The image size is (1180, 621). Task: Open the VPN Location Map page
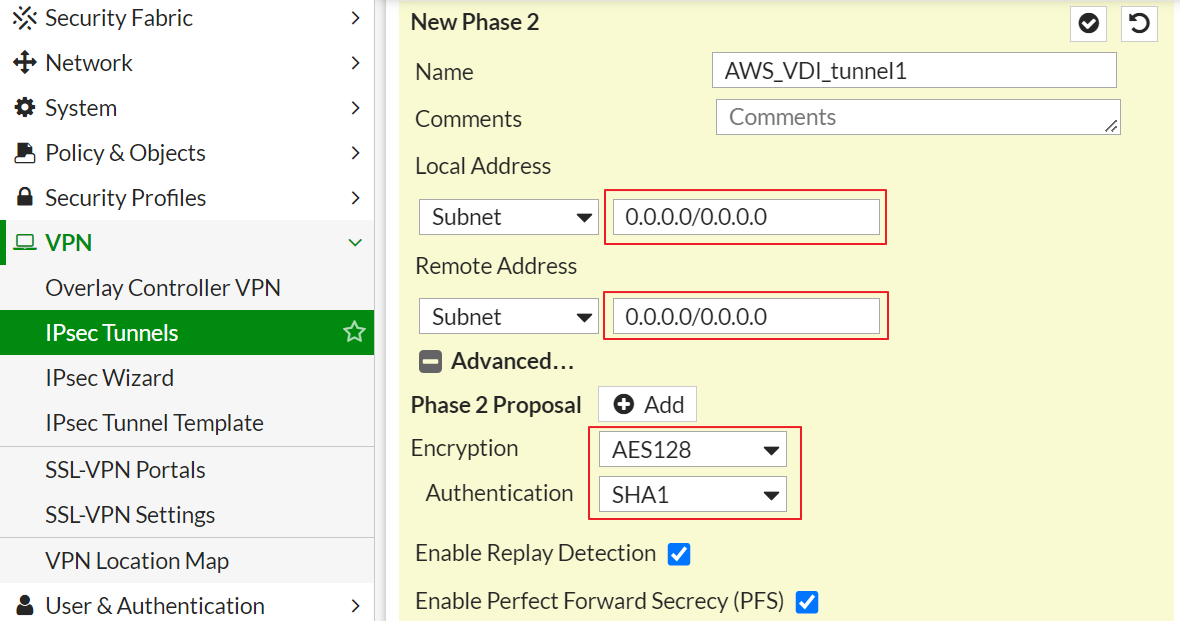pyautogui.click(x=137, y=561)
